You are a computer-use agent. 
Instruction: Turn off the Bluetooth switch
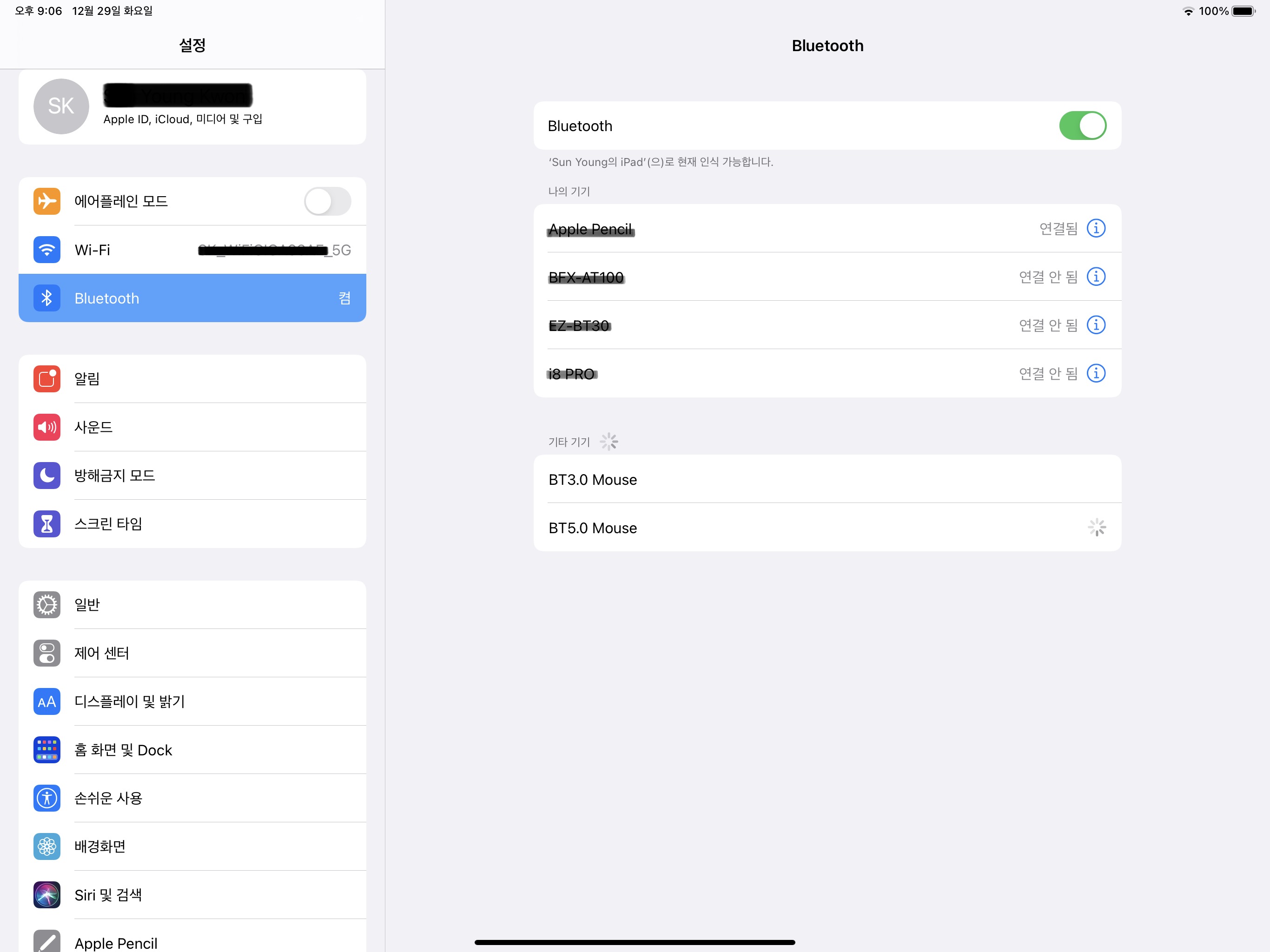[x=1082, y=126]
